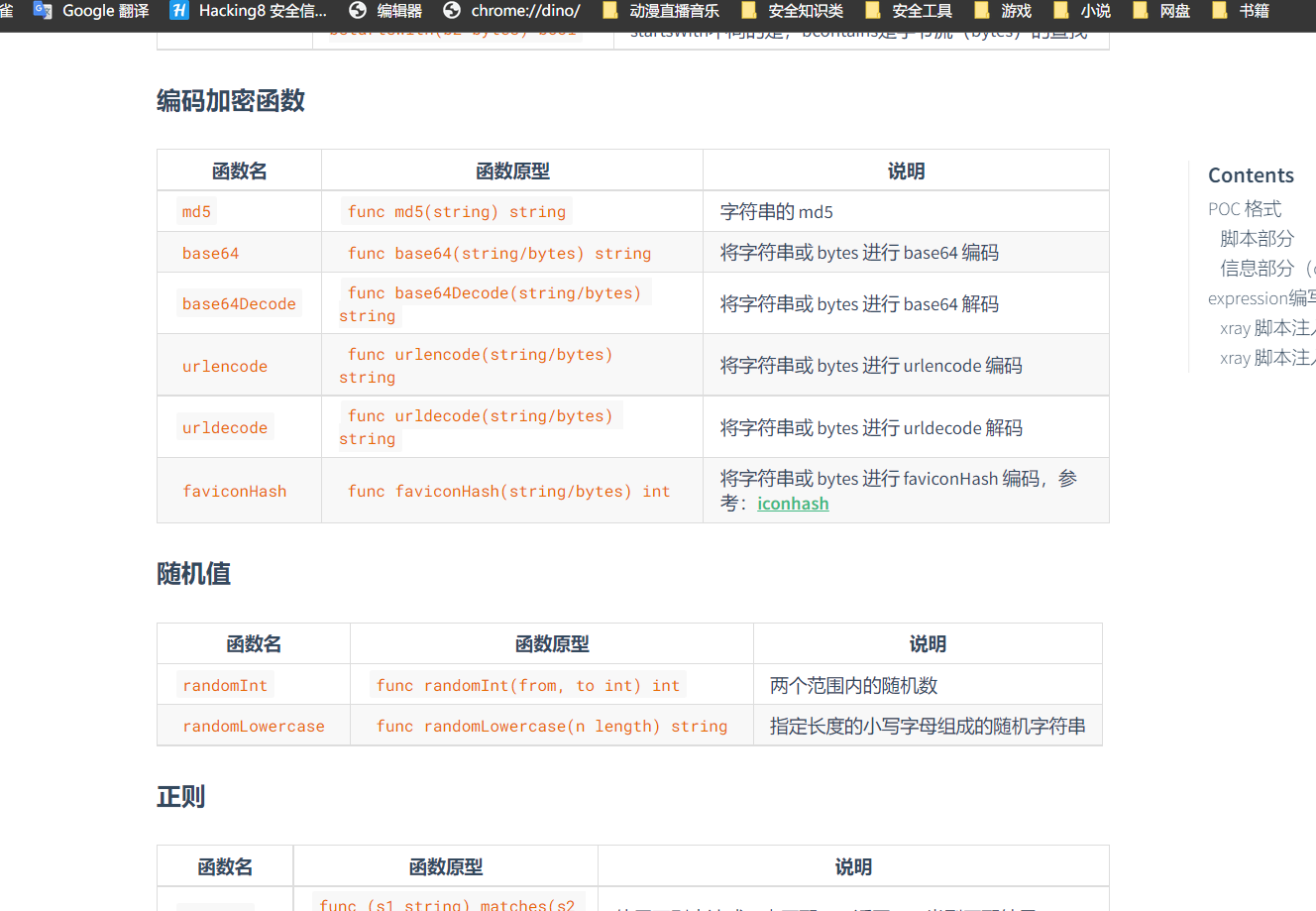Screen dimensions: 1316x911
Task: Click the Hacking8 安全信... bookmark icon
Action: click(x=179, y=11)
